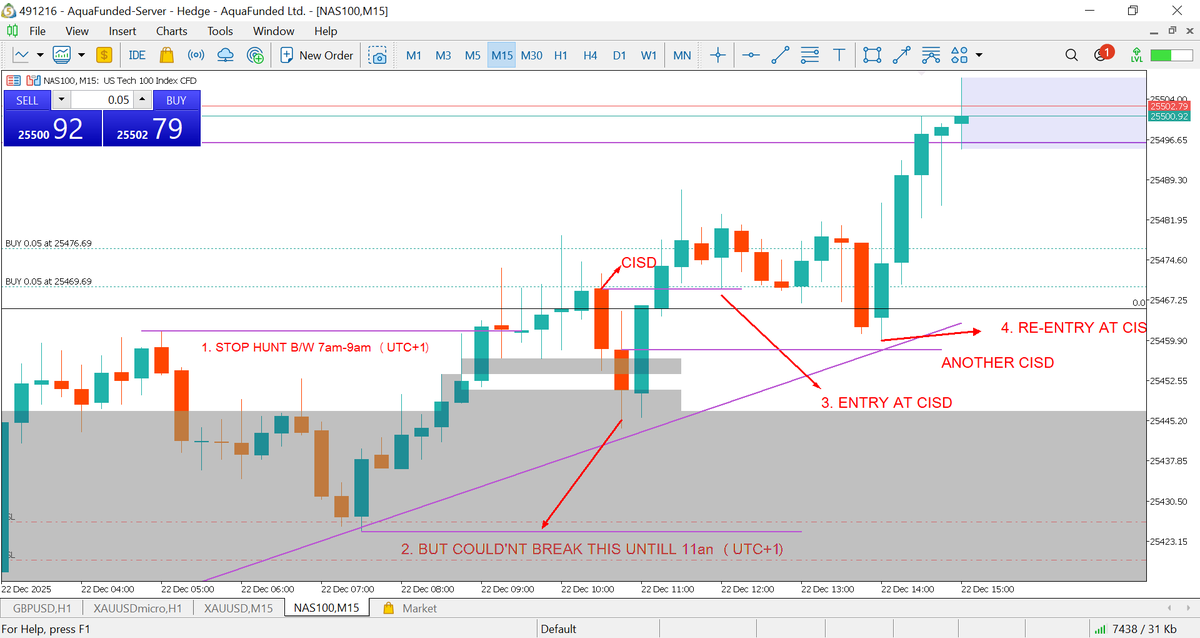The height and width of the screenshot is (638, 1200).
Task: Click the 25502.79 ask price label
Action: [x=1168, y=106]
